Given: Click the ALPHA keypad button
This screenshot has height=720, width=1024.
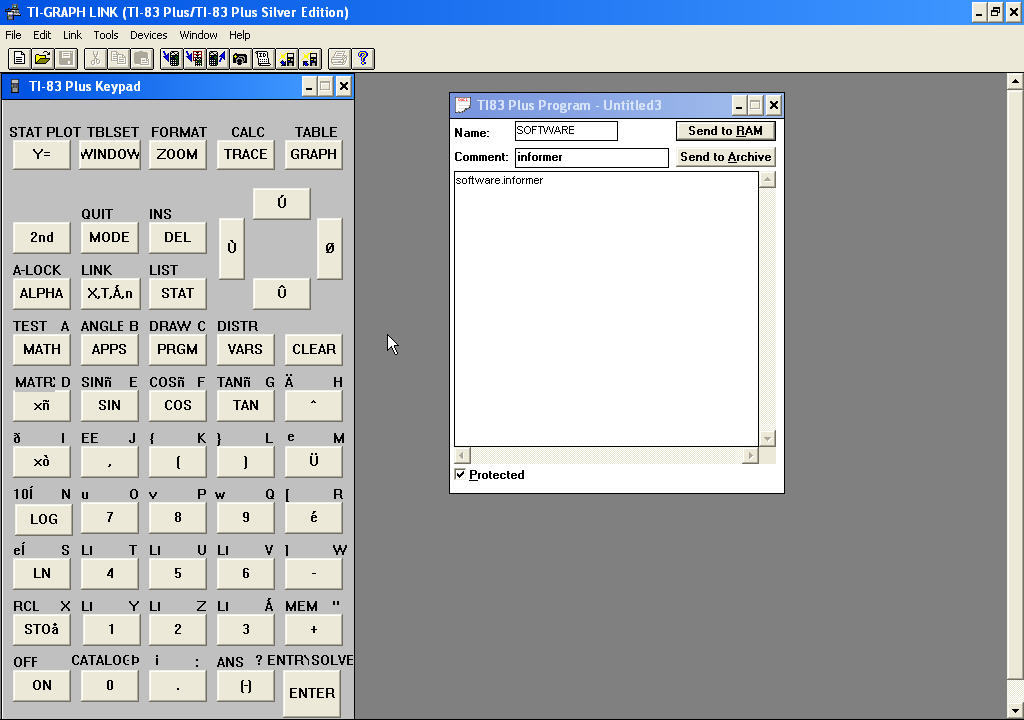Looking at the screenshot, I should 42,294.
